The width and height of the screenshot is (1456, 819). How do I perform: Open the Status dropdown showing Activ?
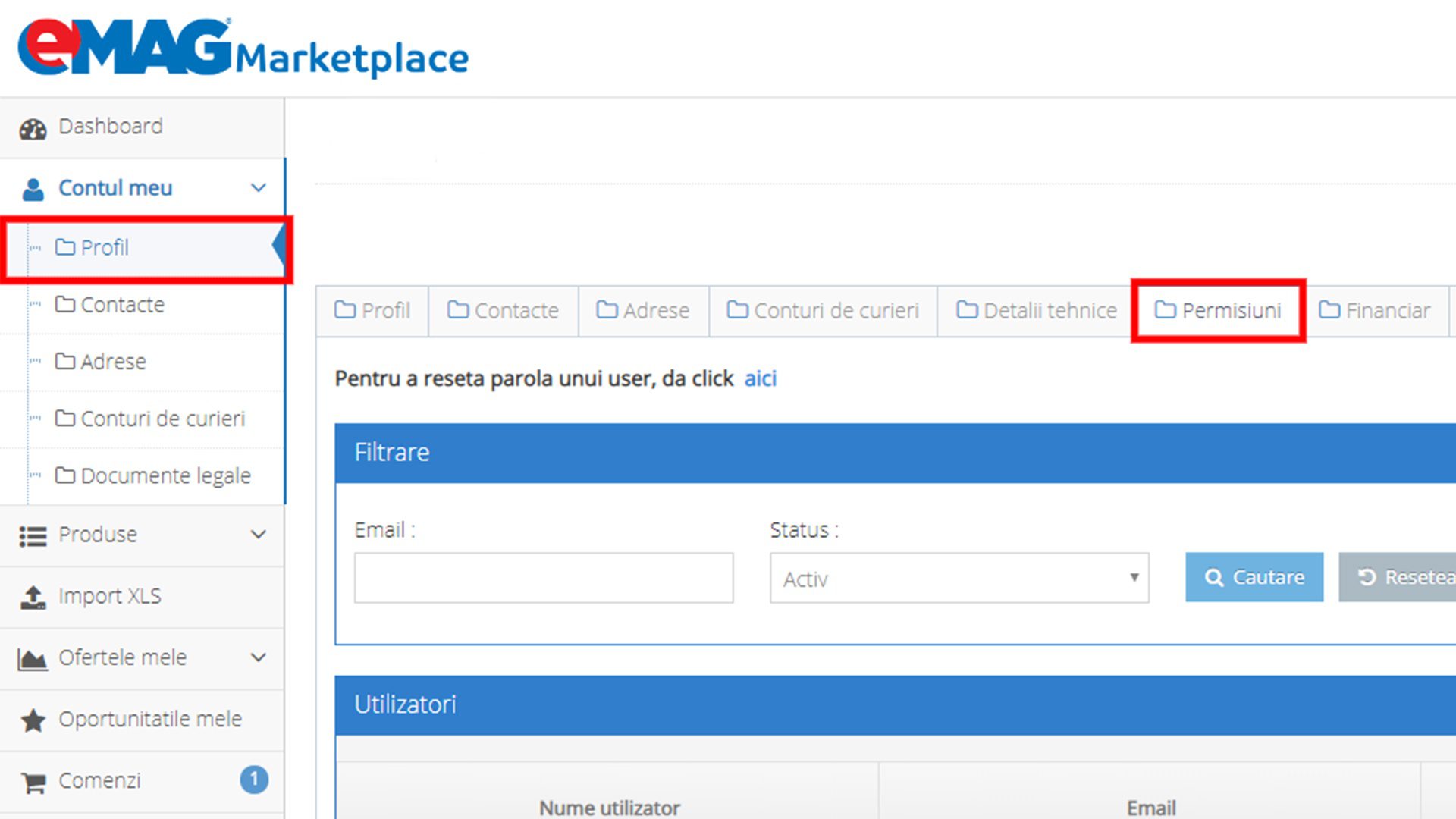[958, 579]
